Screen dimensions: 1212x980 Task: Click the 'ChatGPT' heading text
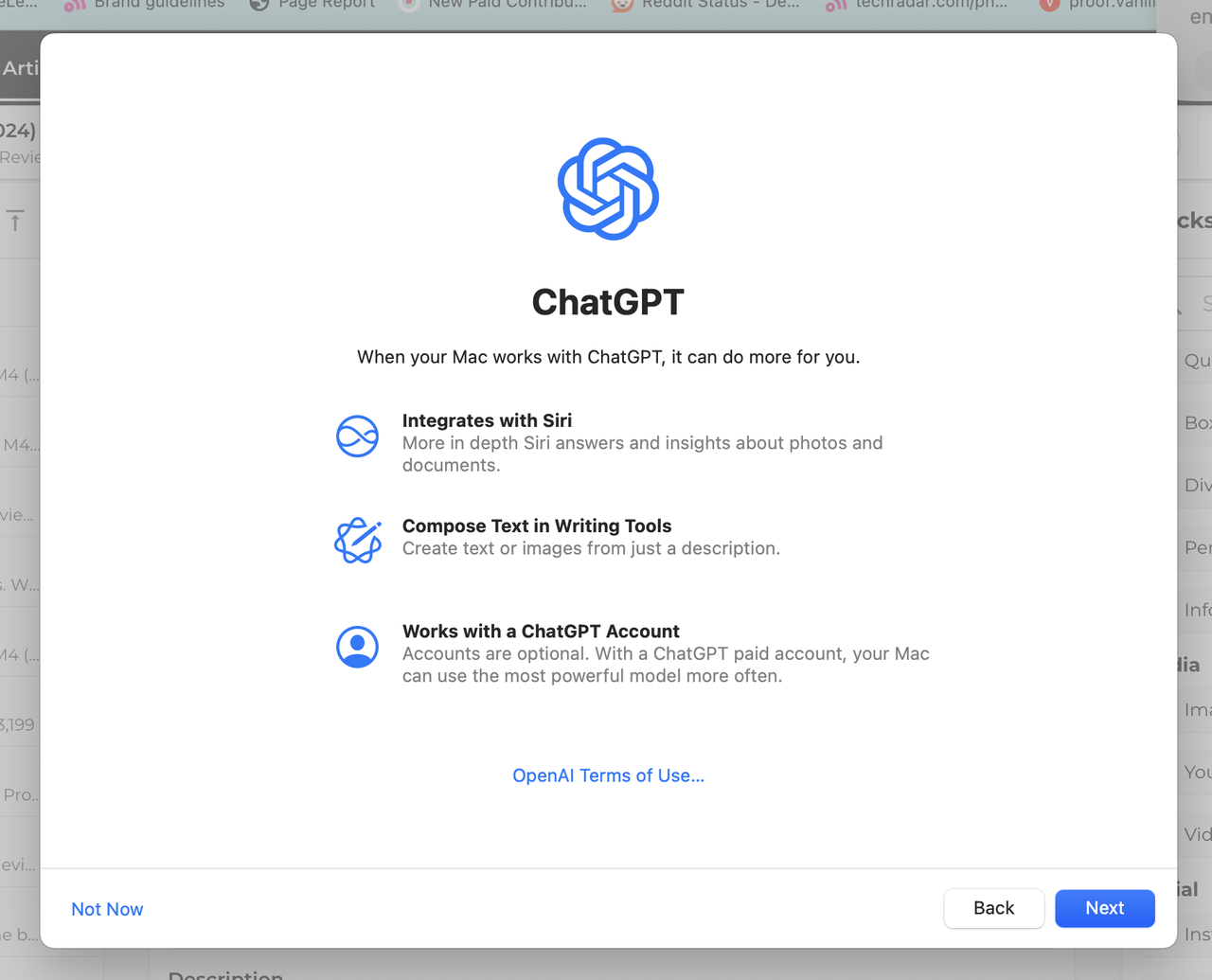(x=608, y=302)
